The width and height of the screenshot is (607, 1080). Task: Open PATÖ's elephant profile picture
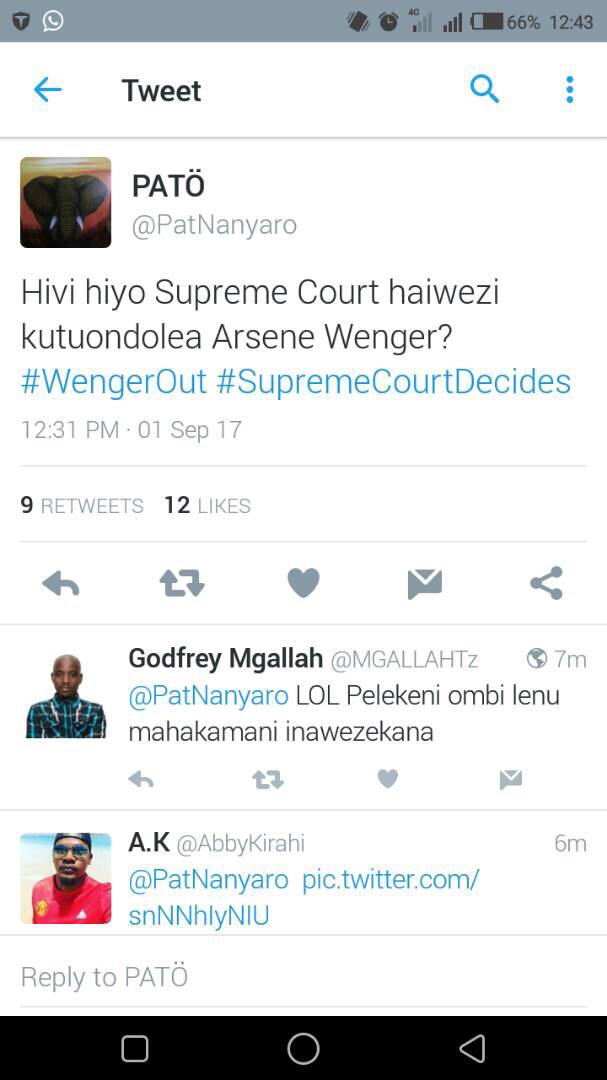coord(66,202)
